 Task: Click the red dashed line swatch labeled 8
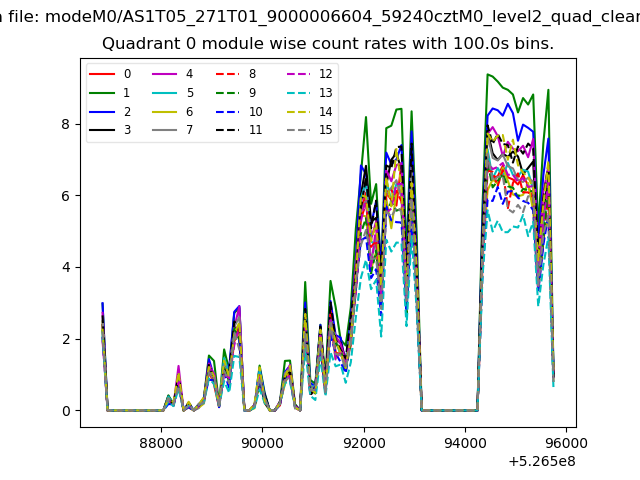click(227, 74)
